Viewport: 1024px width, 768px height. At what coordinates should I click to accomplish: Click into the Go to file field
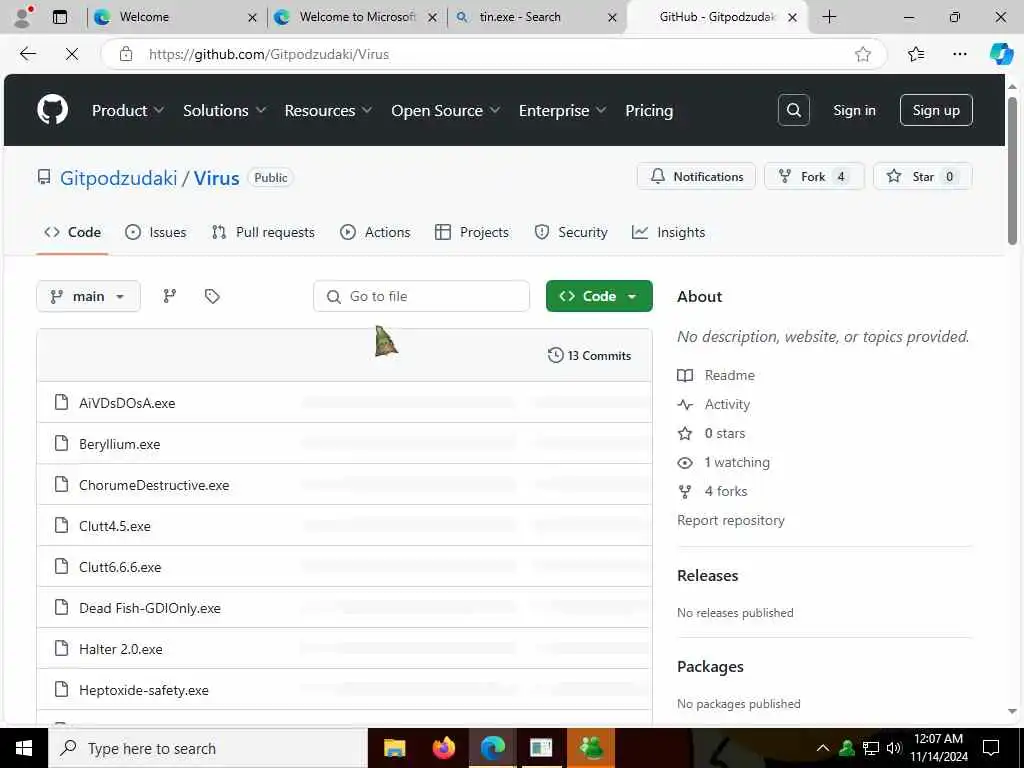point(421,296)
